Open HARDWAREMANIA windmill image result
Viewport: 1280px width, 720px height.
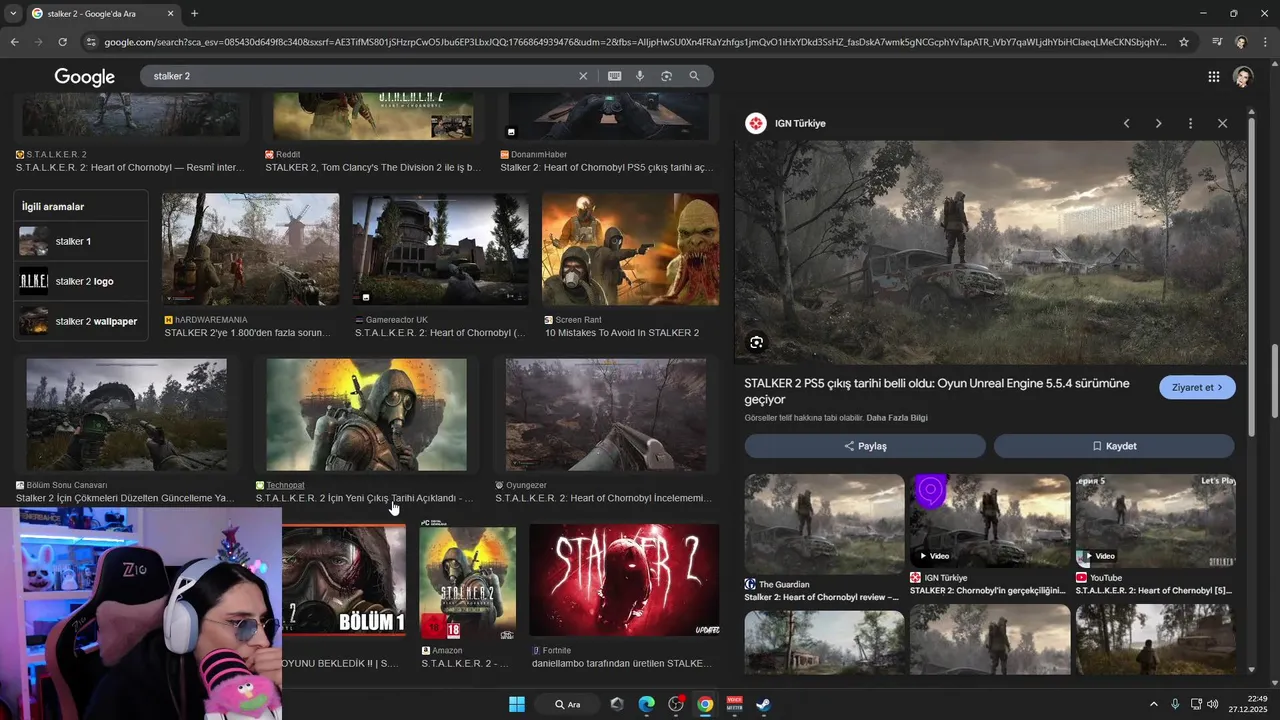pos(250,249)
